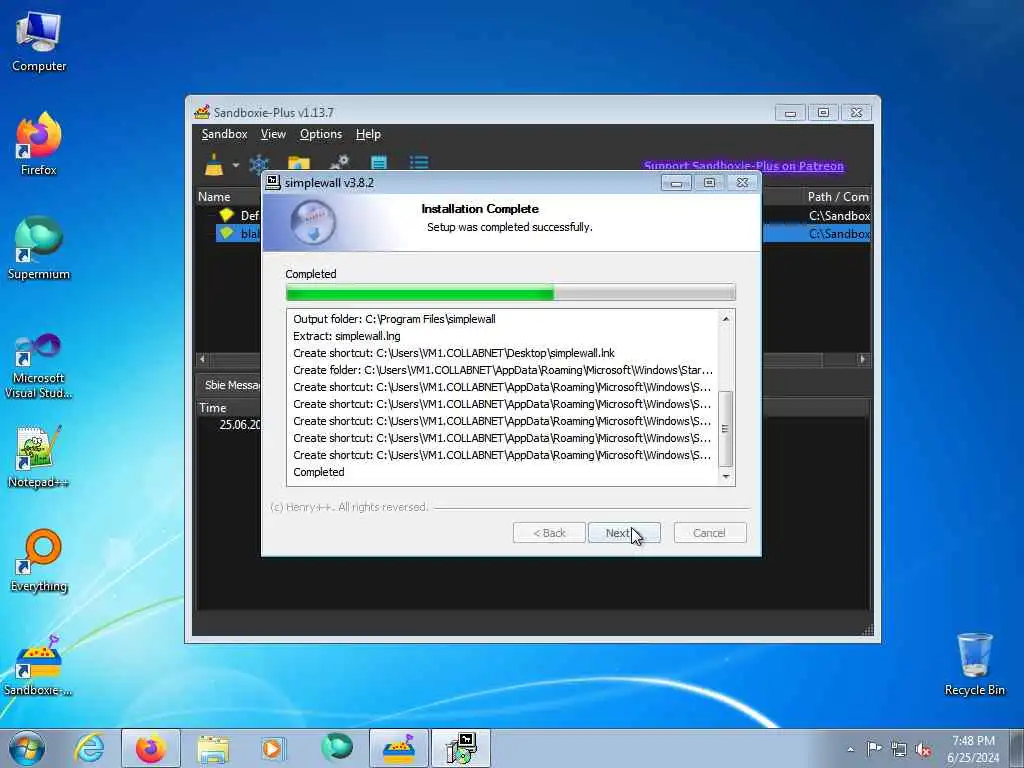Click sandbox list scroll right arrow

click(x=863, y=359)
